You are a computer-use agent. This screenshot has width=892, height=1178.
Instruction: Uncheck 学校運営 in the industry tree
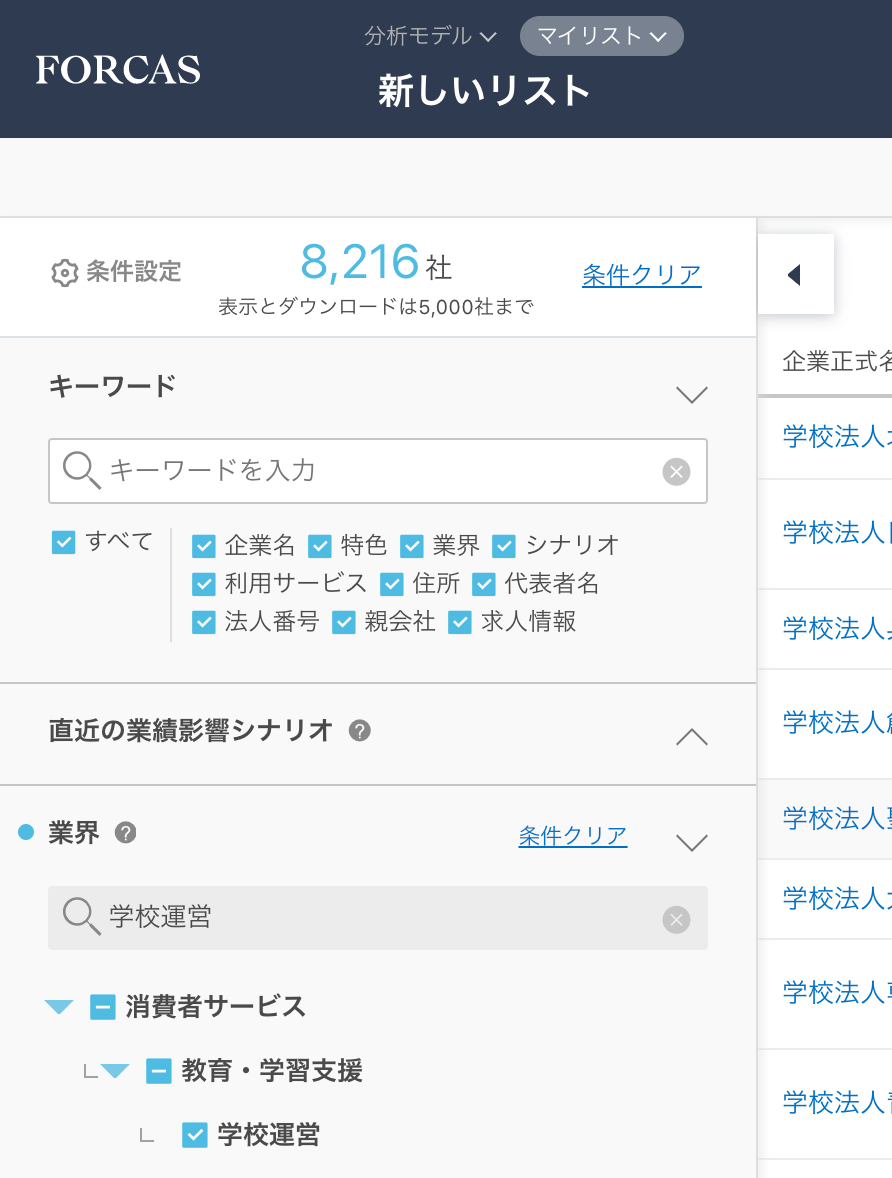pos(196,1135)
